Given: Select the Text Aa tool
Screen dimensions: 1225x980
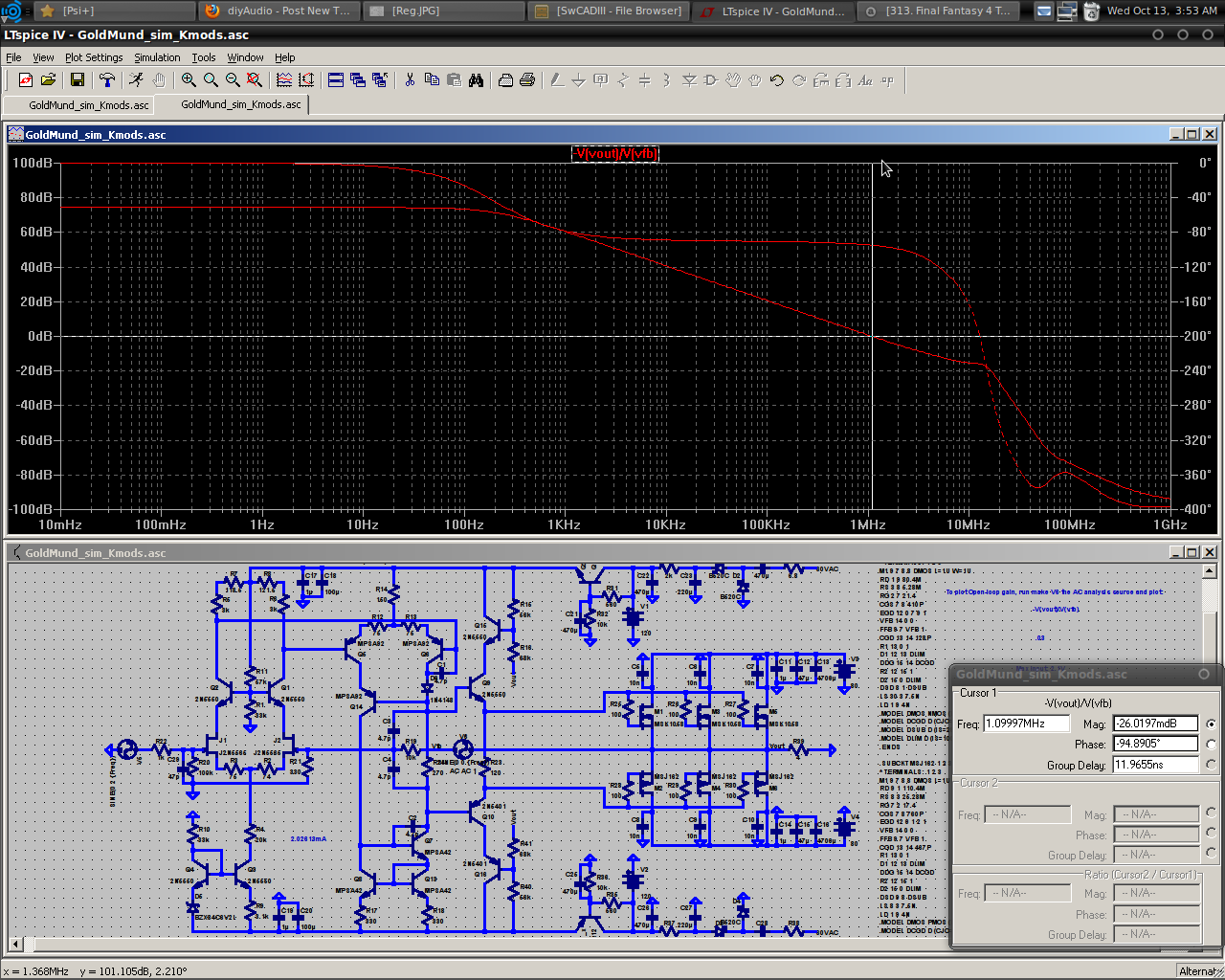Looking at the screenshot, I should coord(865,80).
